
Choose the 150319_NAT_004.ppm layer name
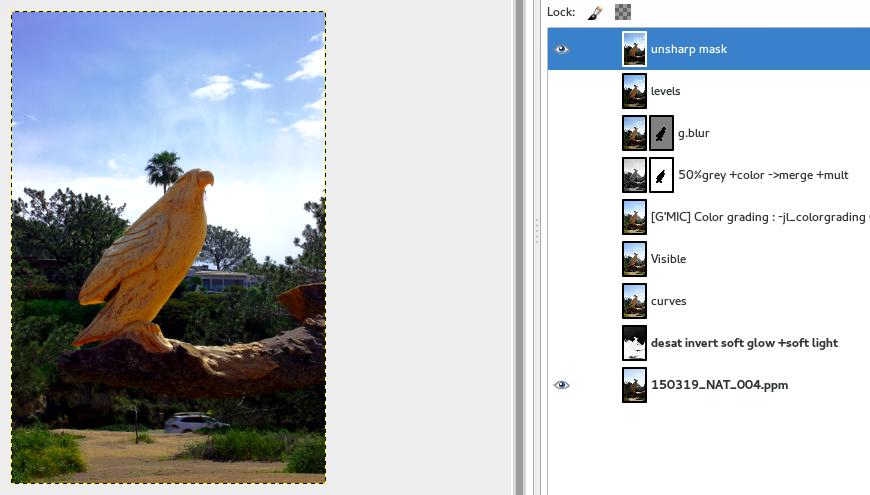(x=719, y=385)
